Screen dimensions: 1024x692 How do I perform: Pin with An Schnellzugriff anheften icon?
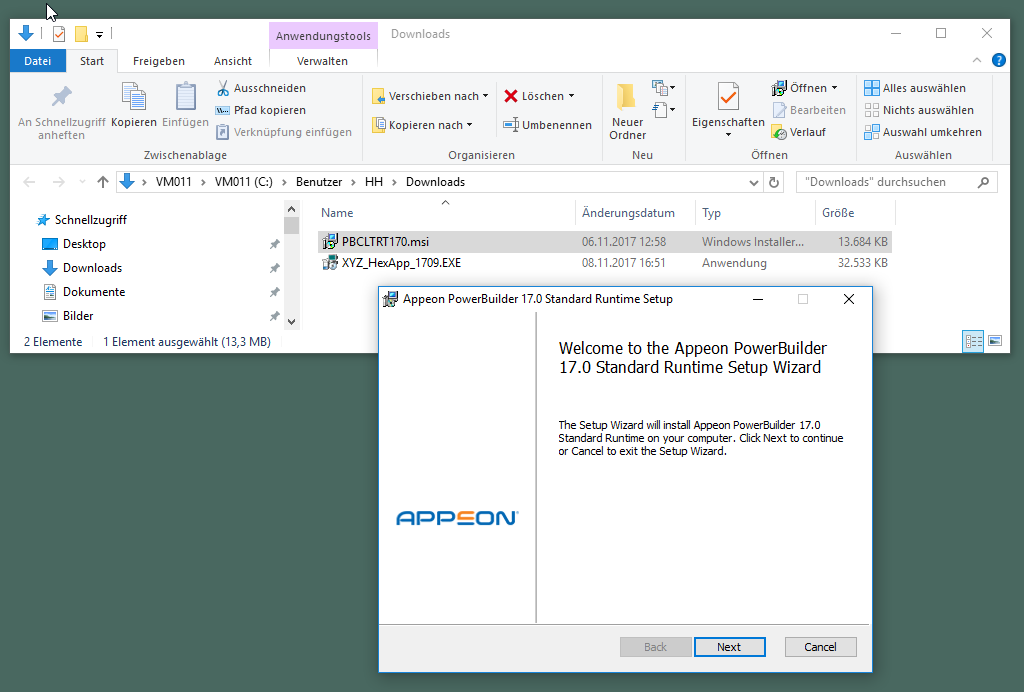pyautogui.click(x=61, y=97)
